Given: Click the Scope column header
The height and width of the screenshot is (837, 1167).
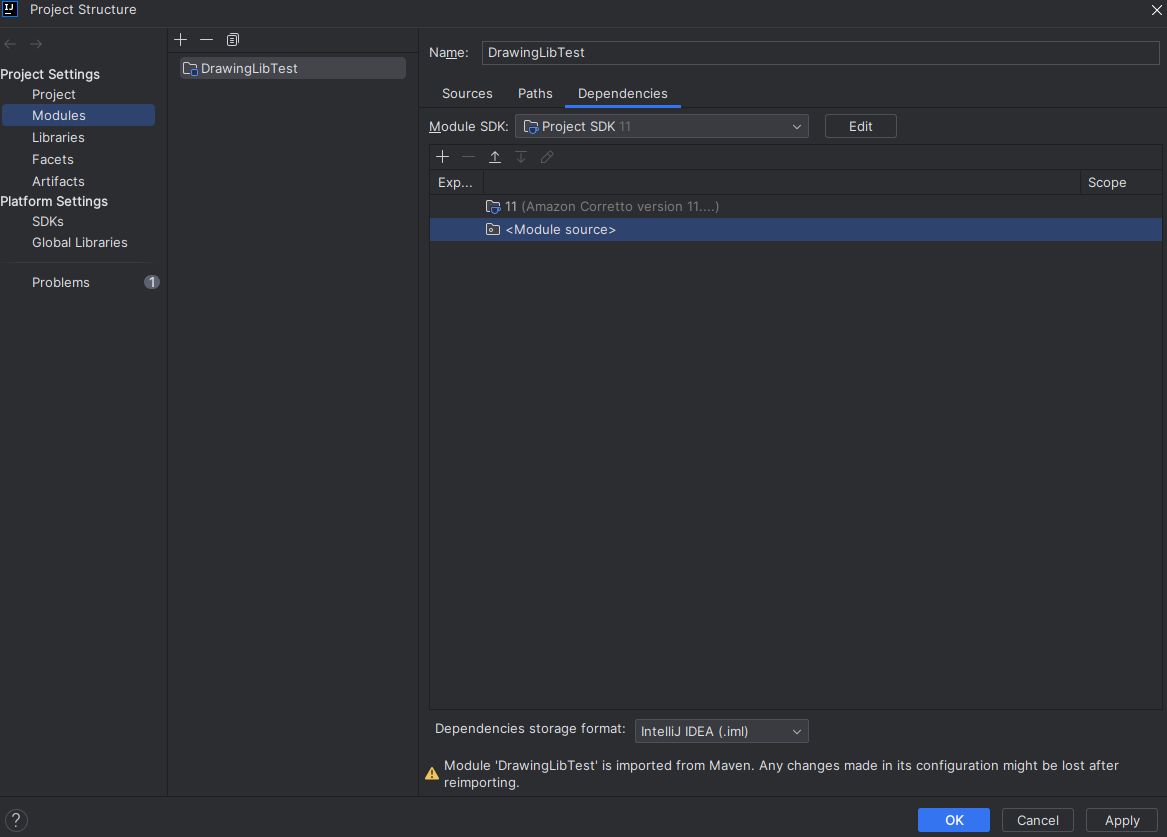Looking at the screenshot, I should click(1121, 182).
